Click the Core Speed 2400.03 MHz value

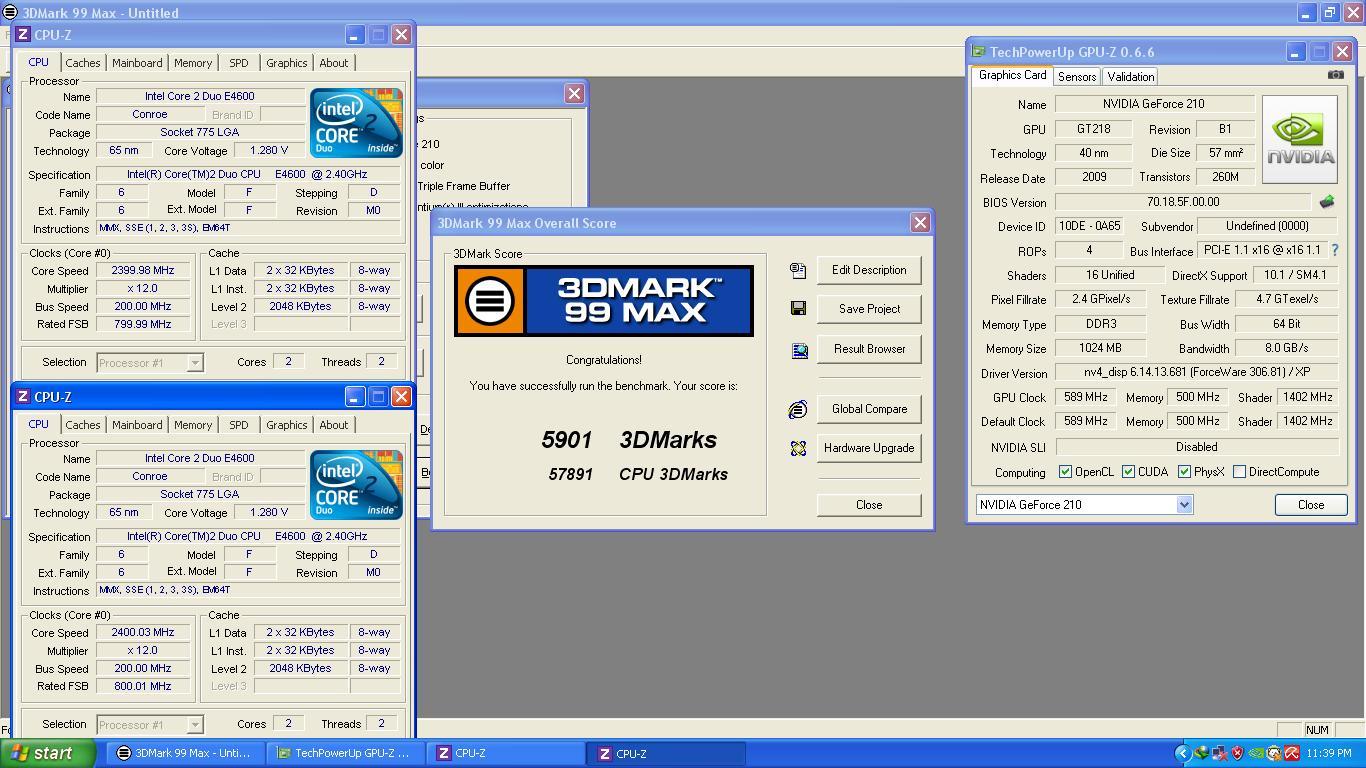point(143,632)
